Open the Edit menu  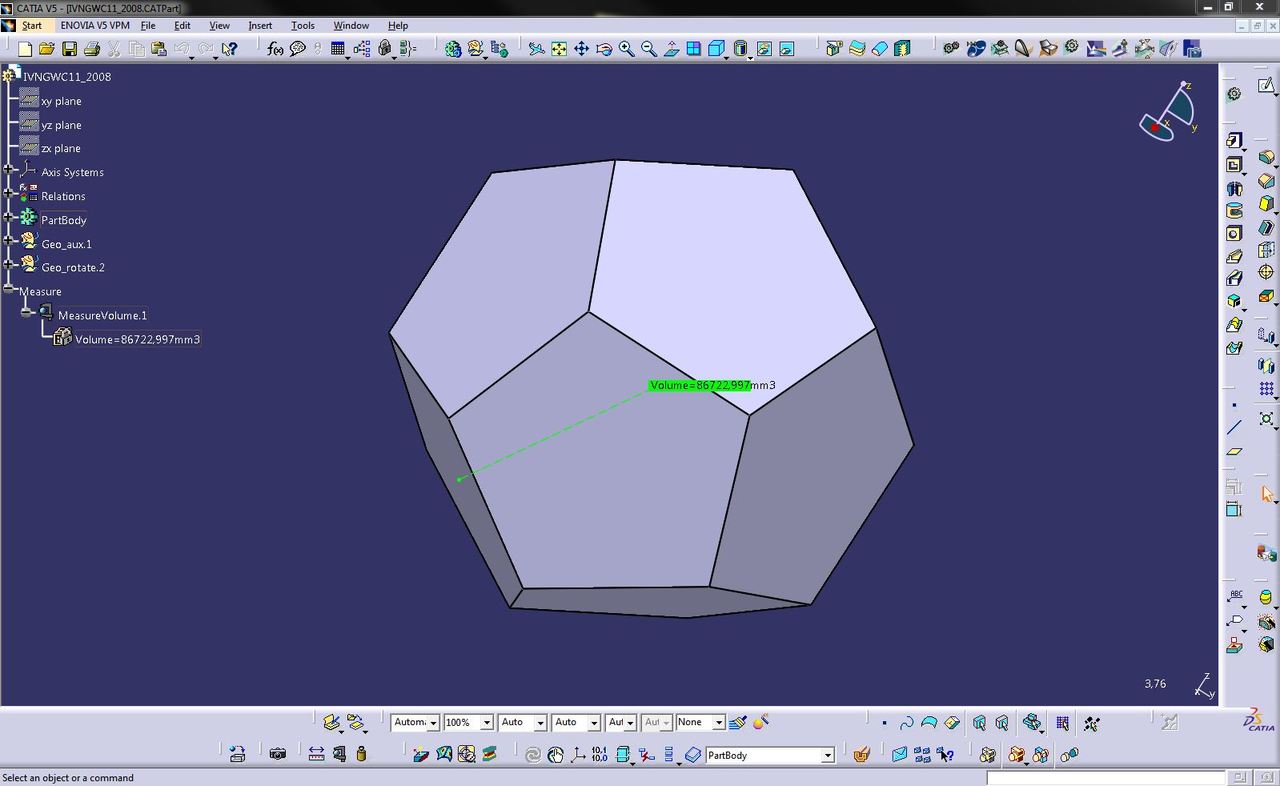pyautogui.click(x=182, y=25)
